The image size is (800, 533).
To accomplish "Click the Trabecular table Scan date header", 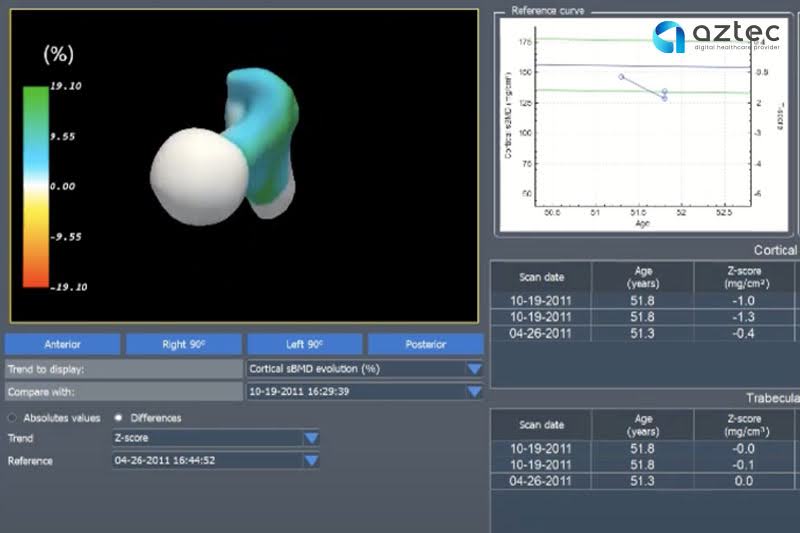I will coord(541,424).
